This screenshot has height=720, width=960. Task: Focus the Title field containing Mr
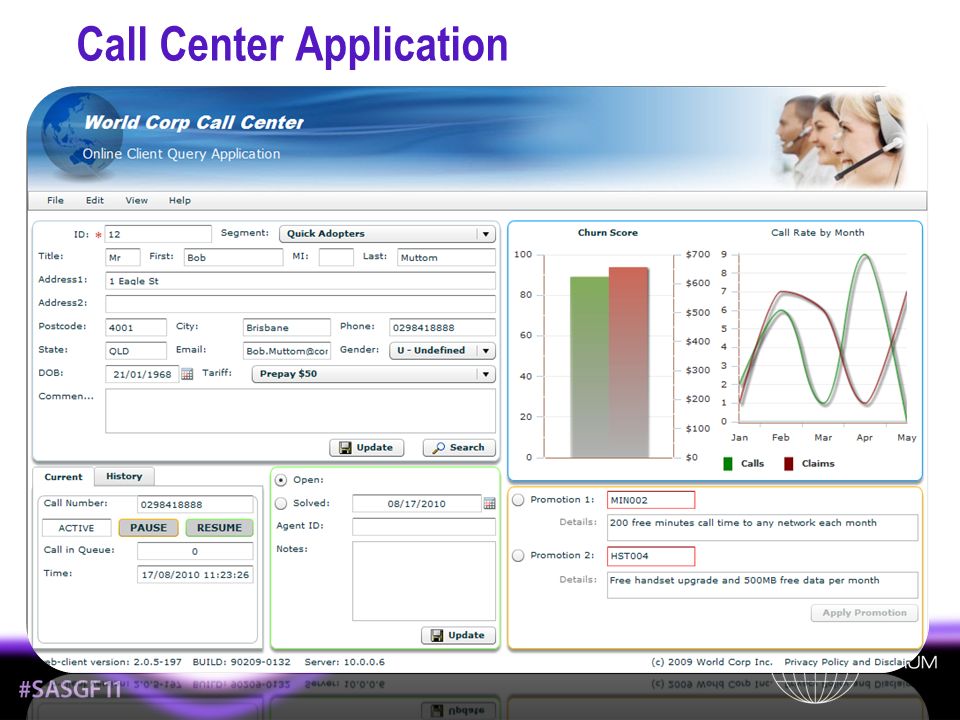pos(122,257)
